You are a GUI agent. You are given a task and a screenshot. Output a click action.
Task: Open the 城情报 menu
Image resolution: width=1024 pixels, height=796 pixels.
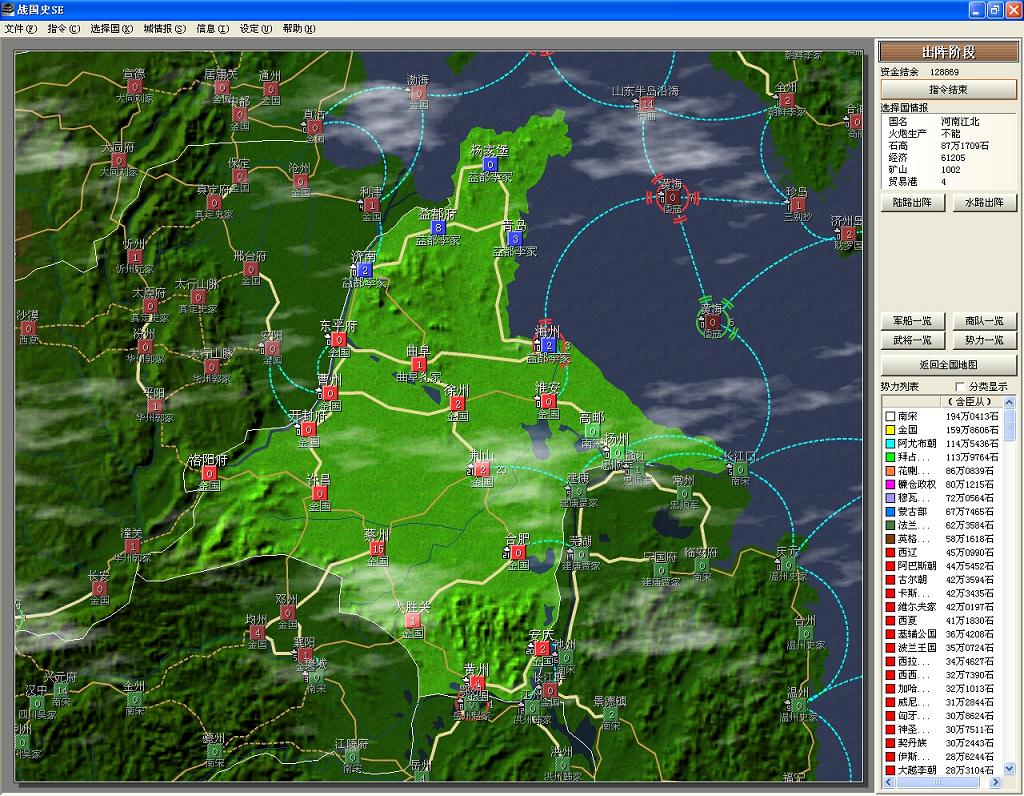tap(164, 29)
